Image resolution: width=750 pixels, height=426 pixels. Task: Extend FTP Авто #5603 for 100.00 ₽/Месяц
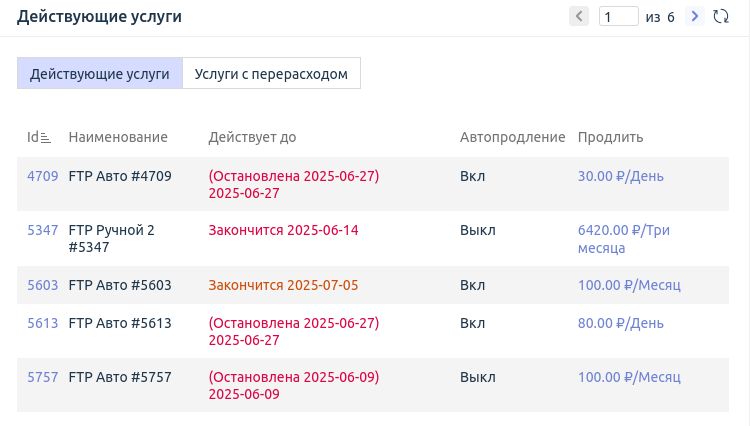coord(629,285)
